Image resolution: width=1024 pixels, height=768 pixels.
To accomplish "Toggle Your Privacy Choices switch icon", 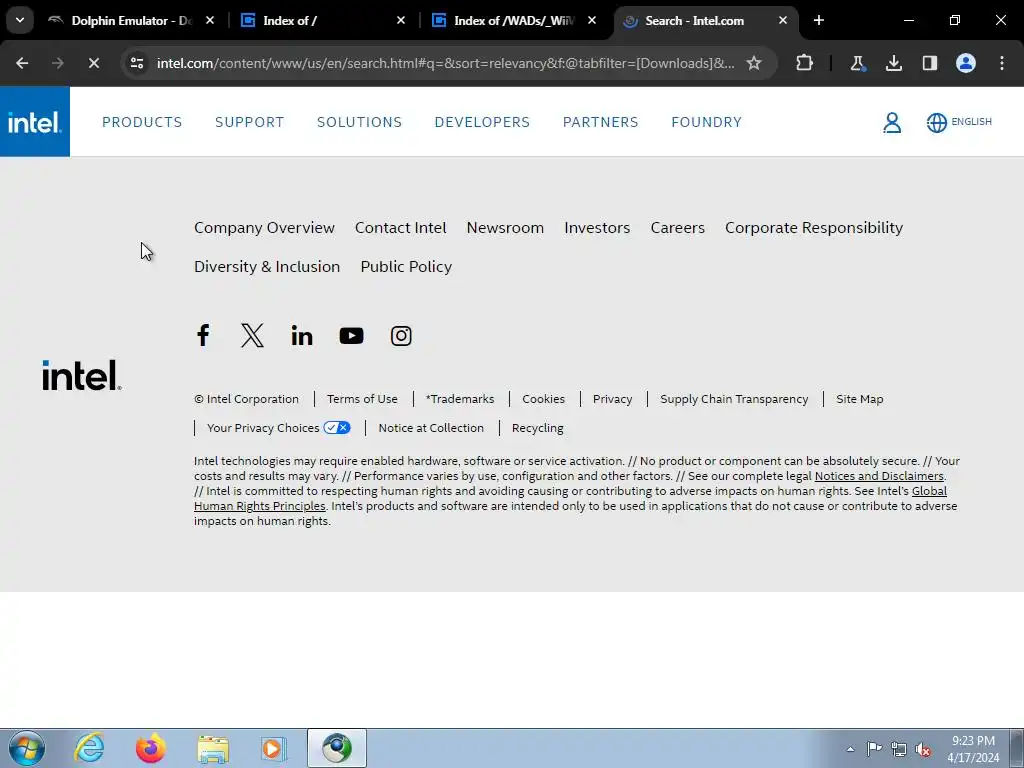I will pyautogui.click(x=337, y=428).
